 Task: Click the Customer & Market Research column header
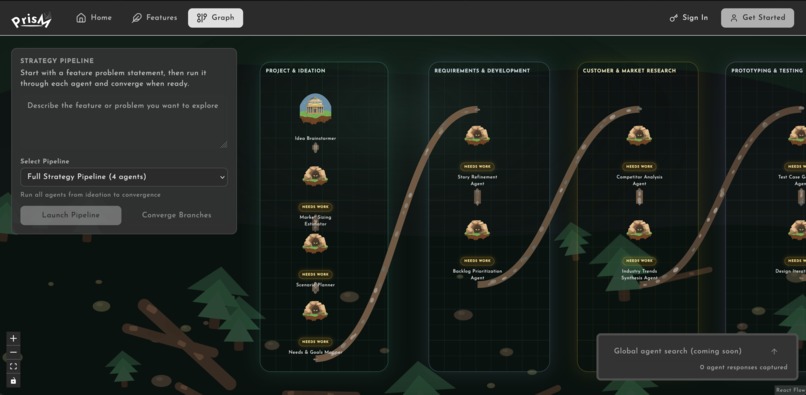[x=629, y=70]
